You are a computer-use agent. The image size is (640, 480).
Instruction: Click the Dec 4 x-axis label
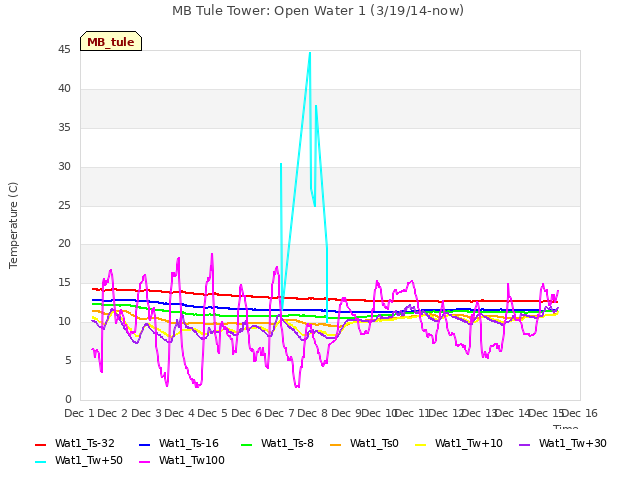click(179, 413)
